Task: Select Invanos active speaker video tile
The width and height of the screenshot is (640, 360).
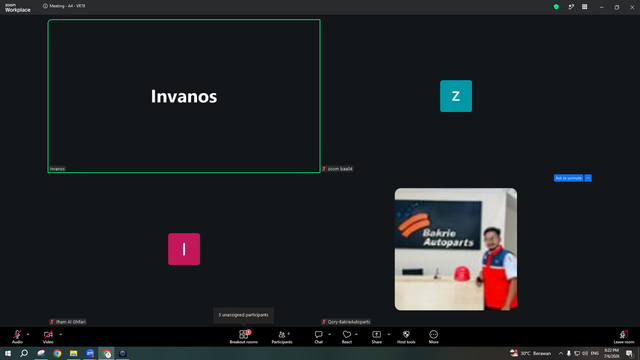Action: [x=184, y=96]
